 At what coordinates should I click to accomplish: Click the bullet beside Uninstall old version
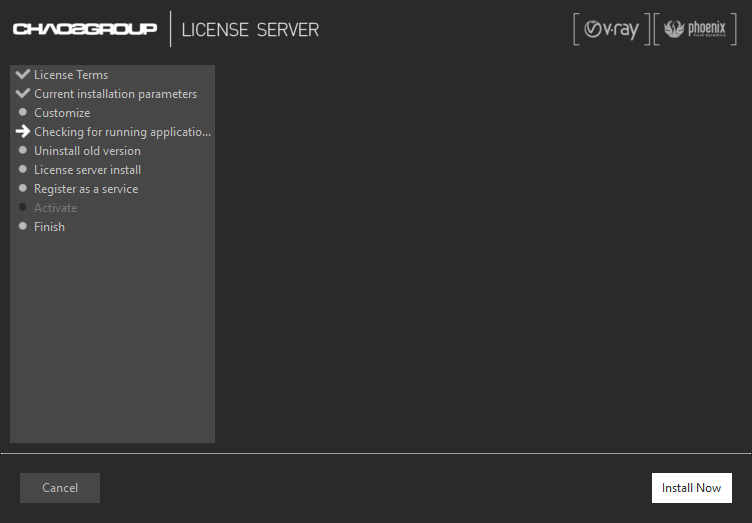(x=23, y=150)
